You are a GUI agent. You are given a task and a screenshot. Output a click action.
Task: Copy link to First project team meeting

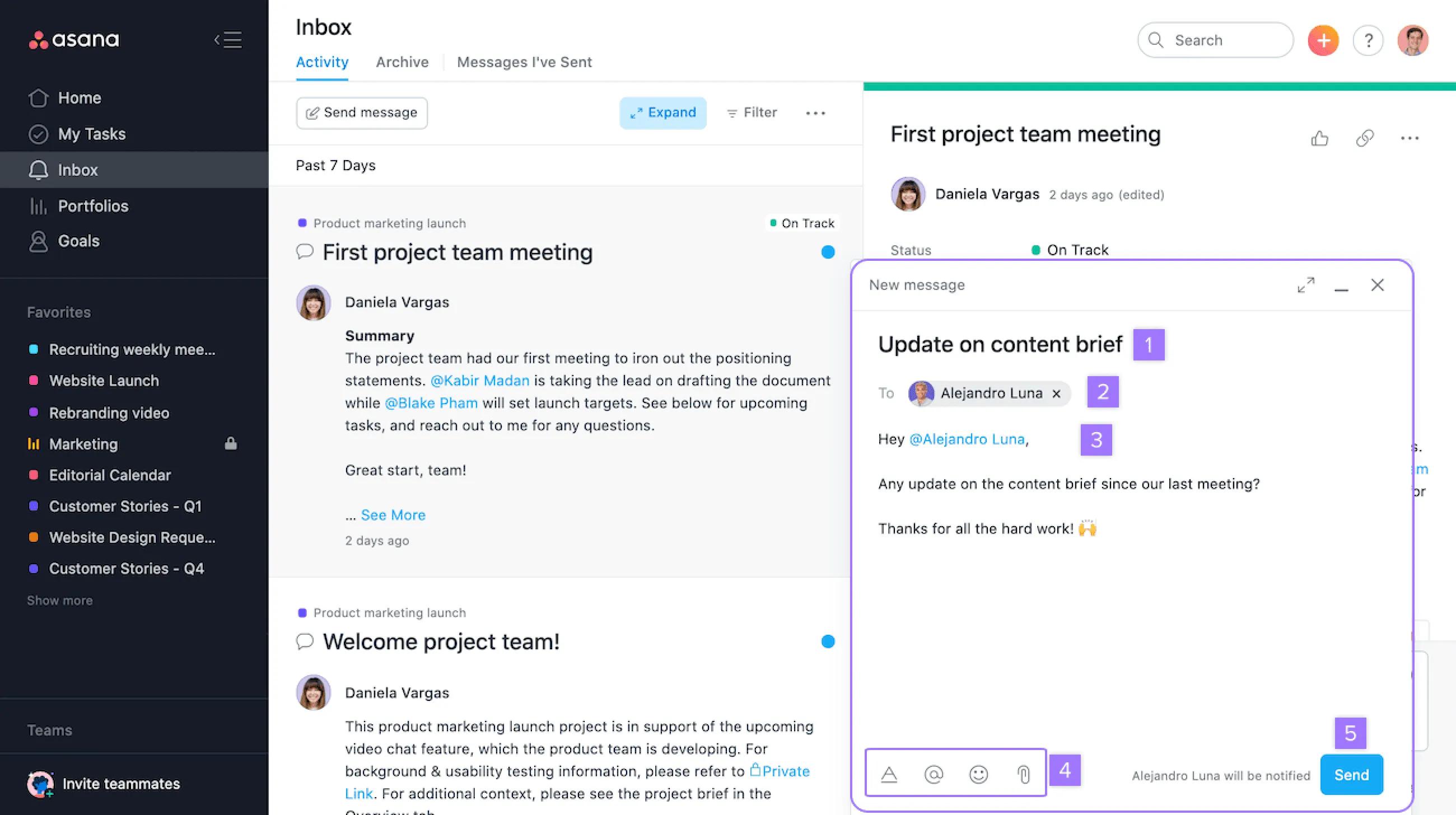(x=1365, y=138)
